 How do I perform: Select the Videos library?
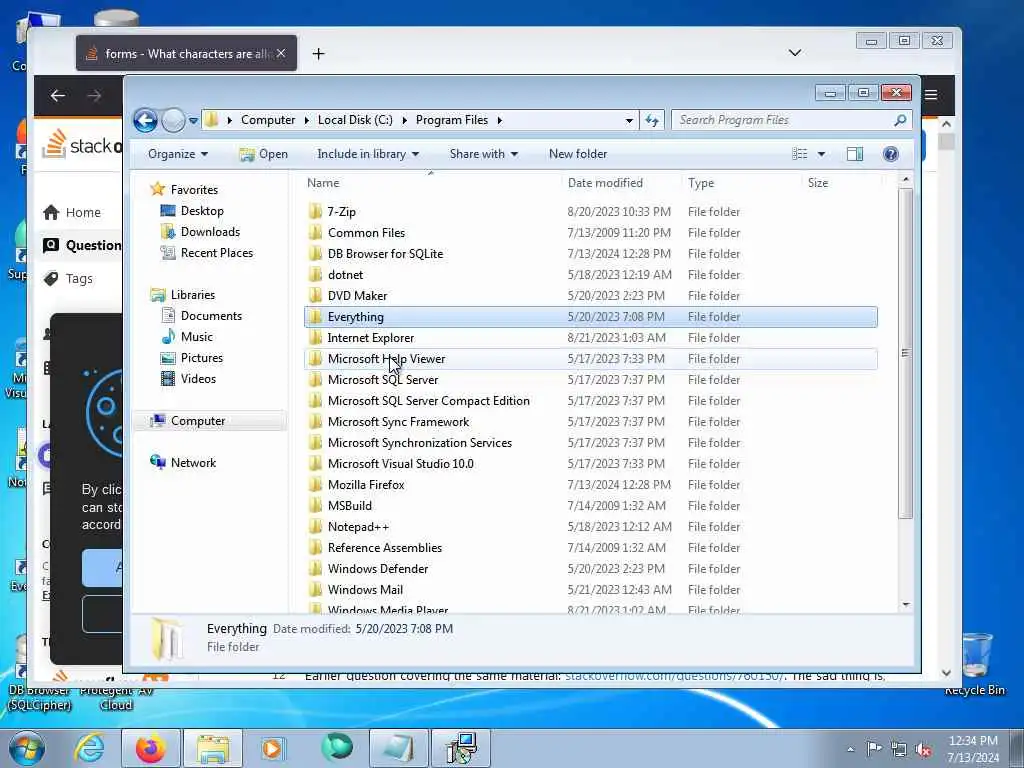tap(198, 379)
